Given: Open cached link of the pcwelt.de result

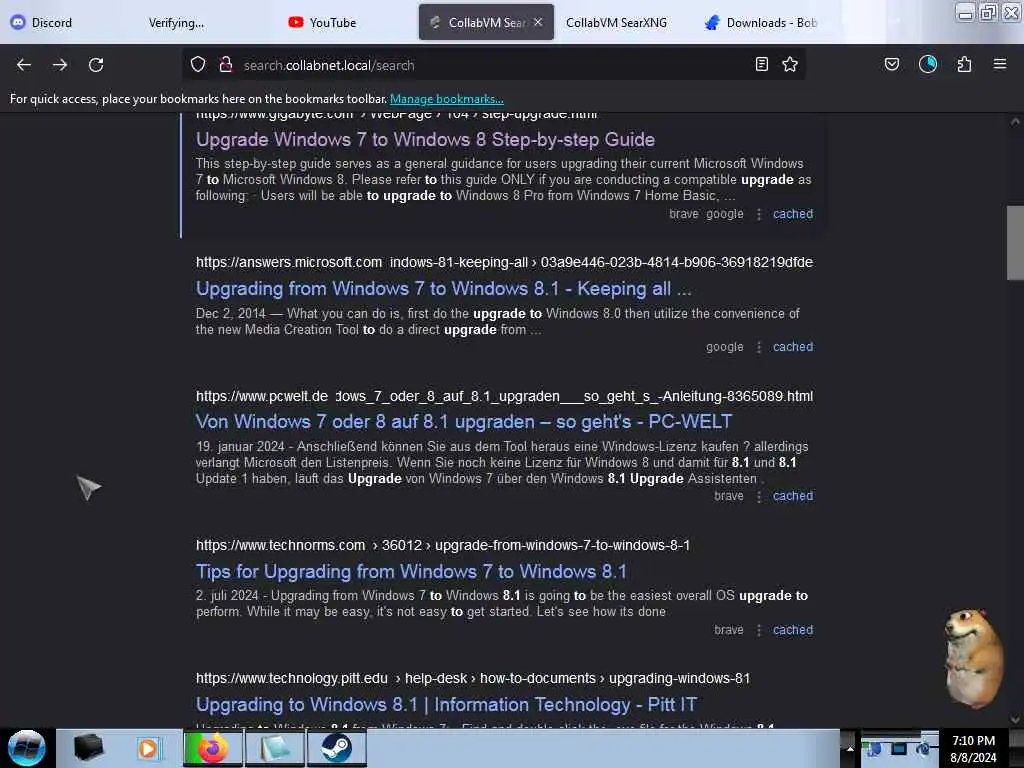Looking at the screenshot, I should (793, 496).
